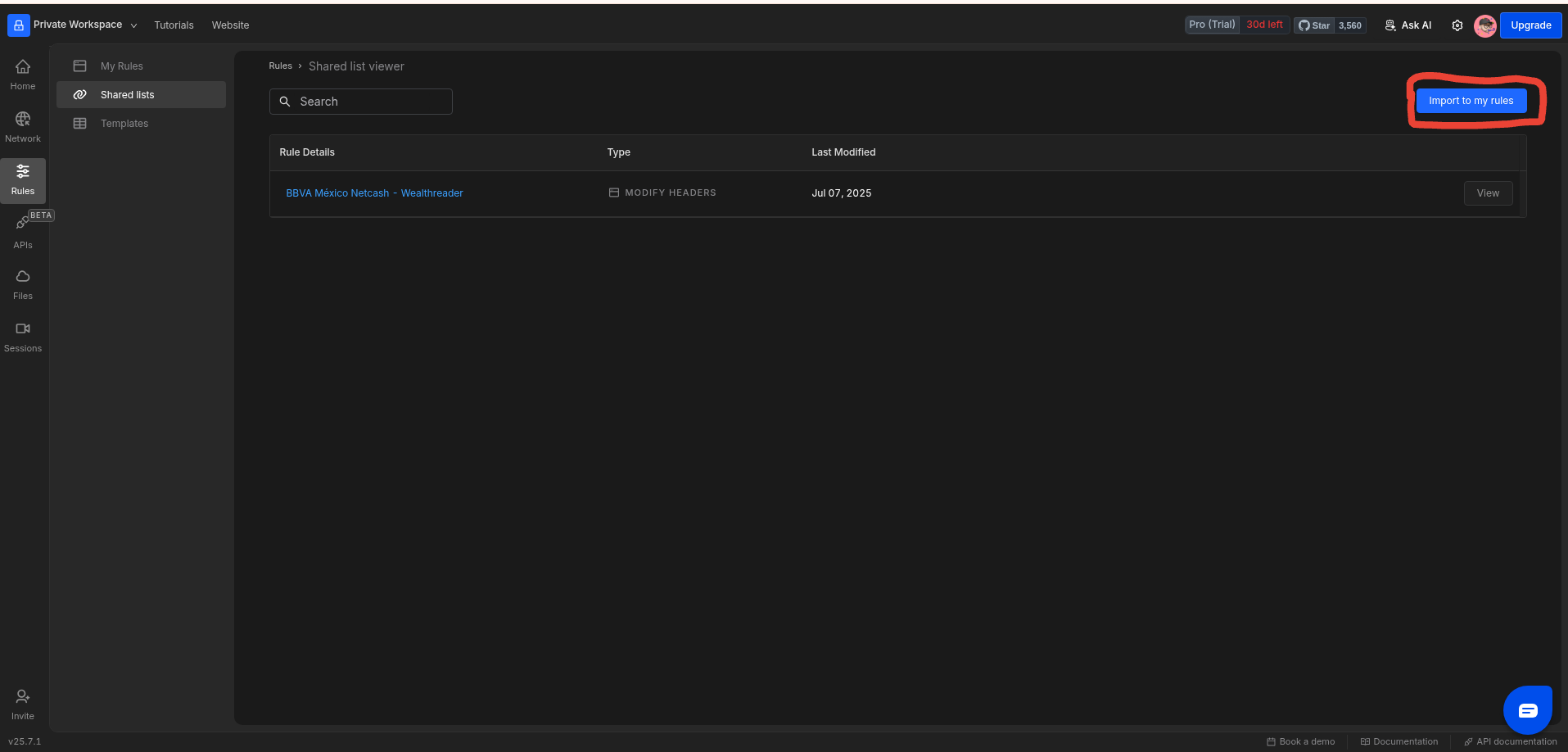
Task: Open the Tutorials menu
Action: point(174,25)
